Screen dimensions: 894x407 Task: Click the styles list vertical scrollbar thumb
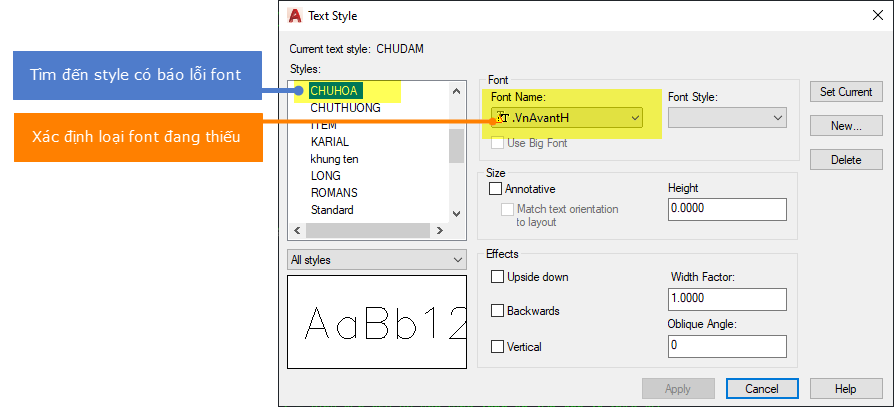456,146
